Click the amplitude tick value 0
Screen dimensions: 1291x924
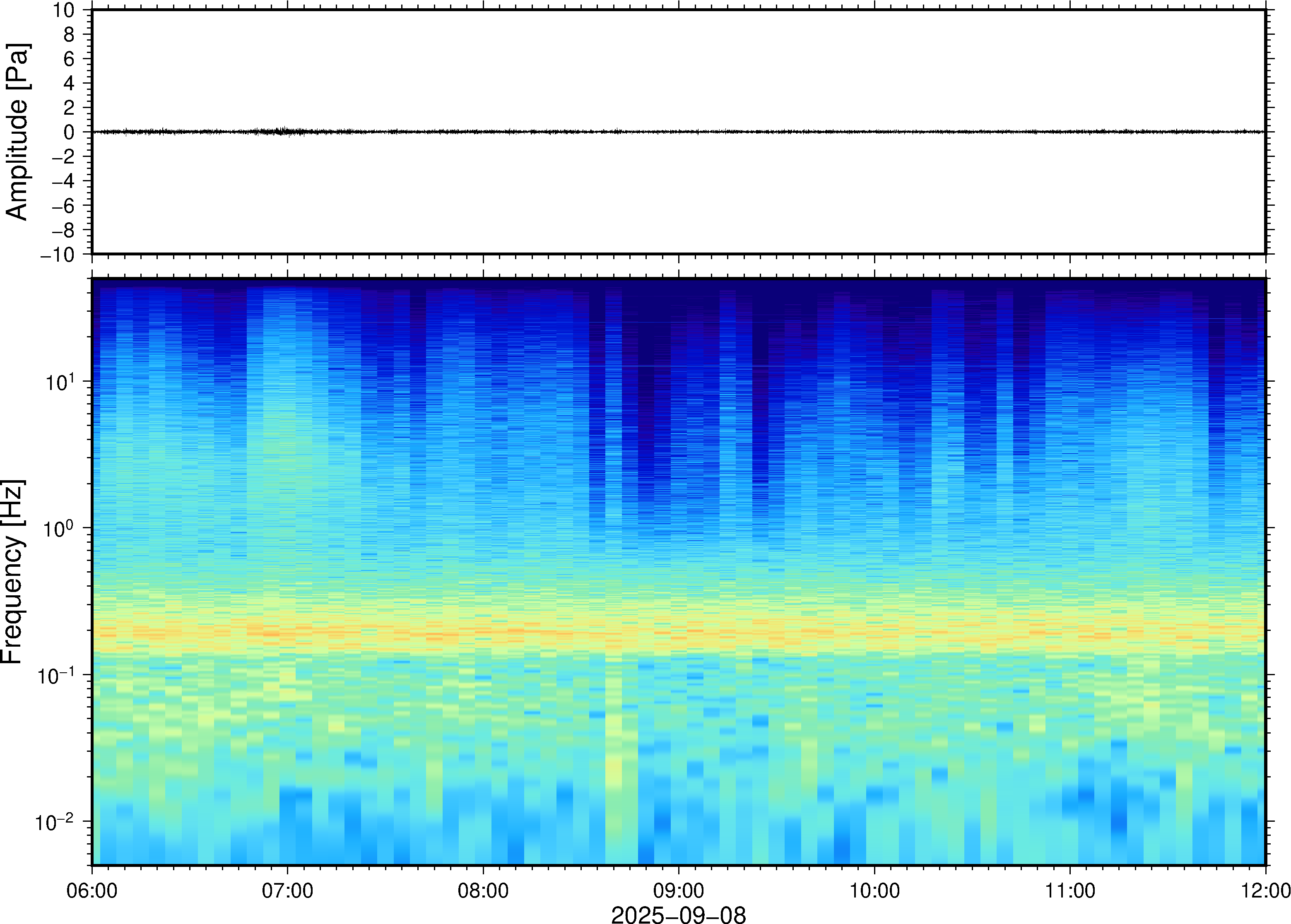pos(69,132)
